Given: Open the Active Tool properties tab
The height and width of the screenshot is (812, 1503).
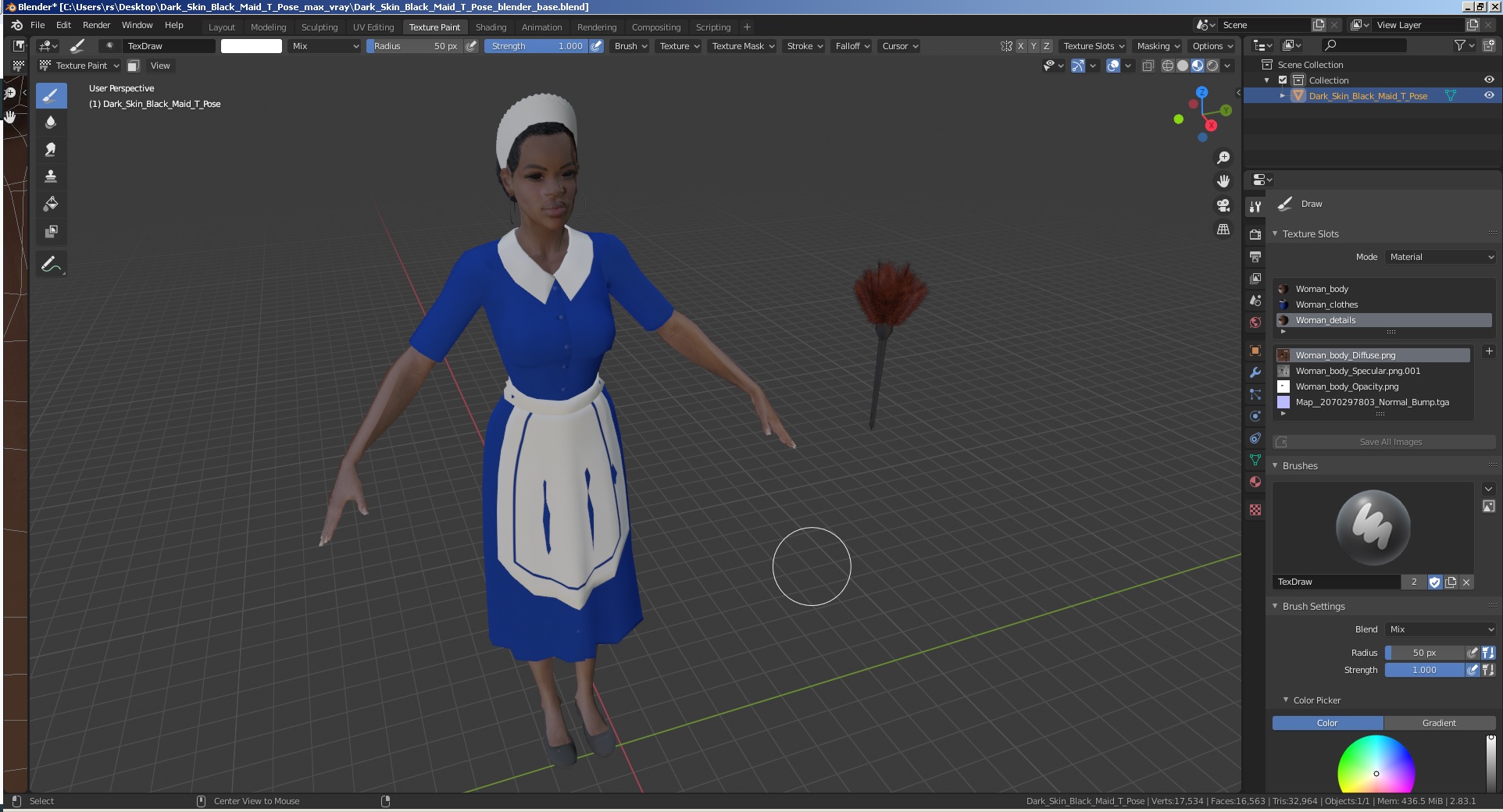Looking at the screenshot, I should point(1255,206).
